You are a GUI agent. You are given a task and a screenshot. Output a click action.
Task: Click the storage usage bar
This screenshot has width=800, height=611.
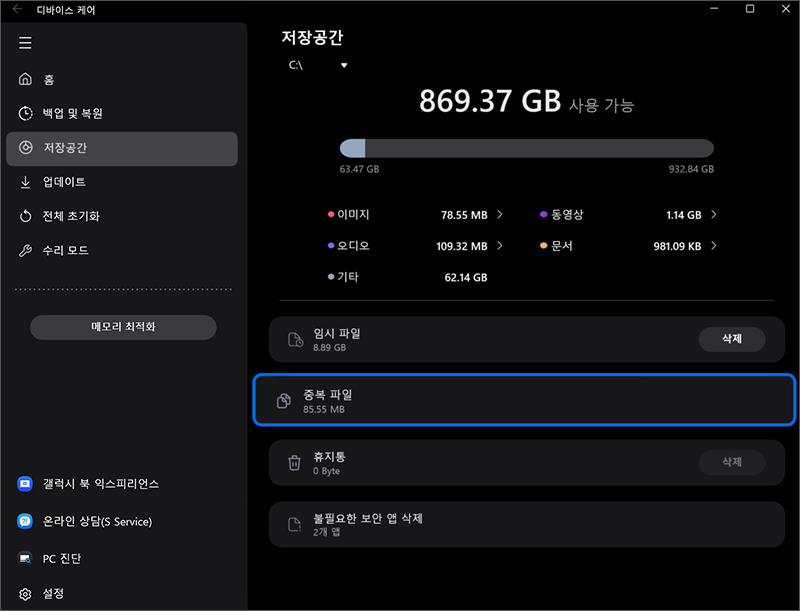pyautogui.click(x=526, y=148)
